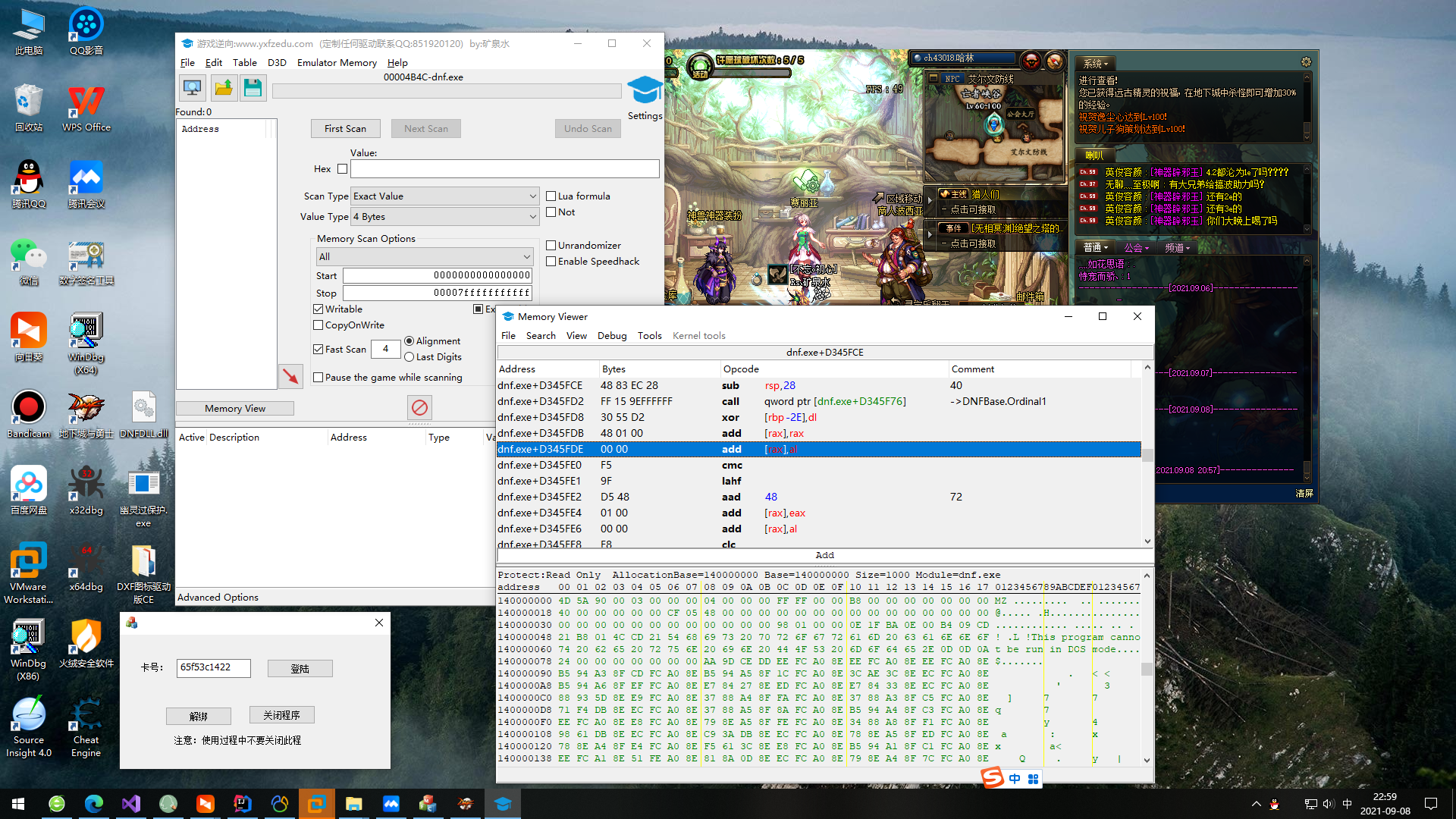Viewport: 1456px width, 819px height.
Task: Click the open process computer icon
Action: click(x=193, y=89)
